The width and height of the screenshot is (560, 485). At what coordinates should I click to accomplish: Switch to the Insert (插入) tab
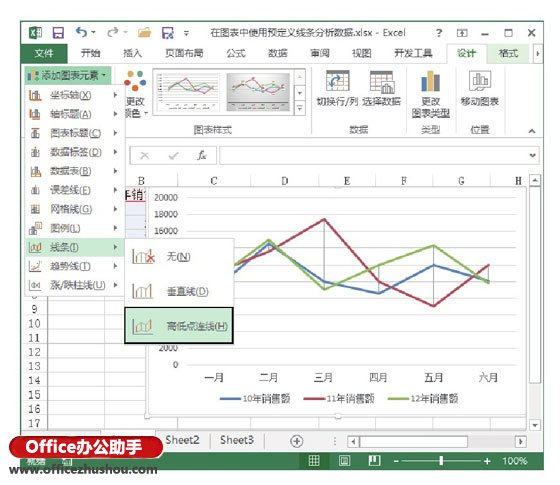[133, 54]
